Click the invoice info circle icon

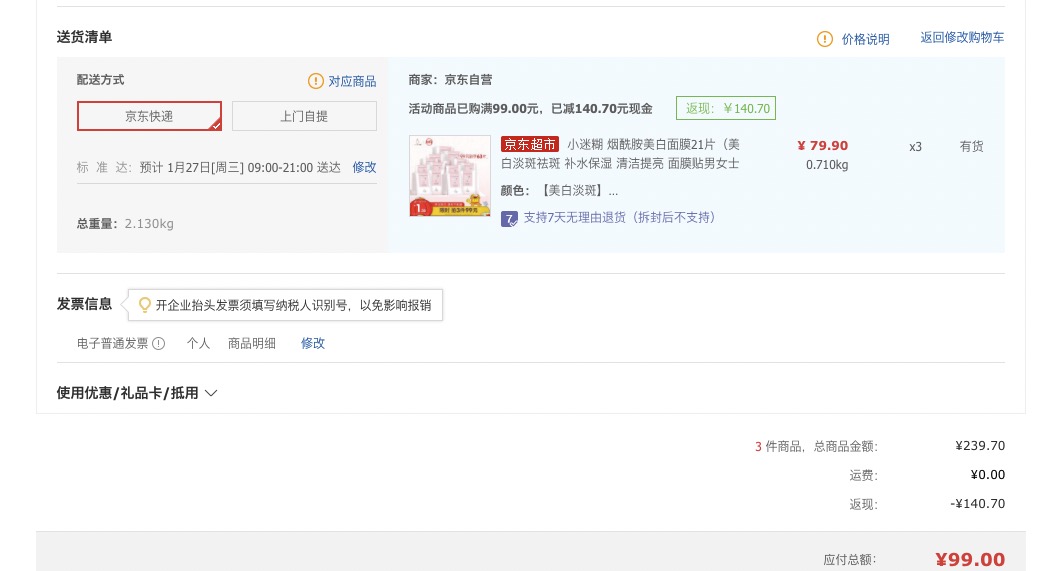point(158,343)
